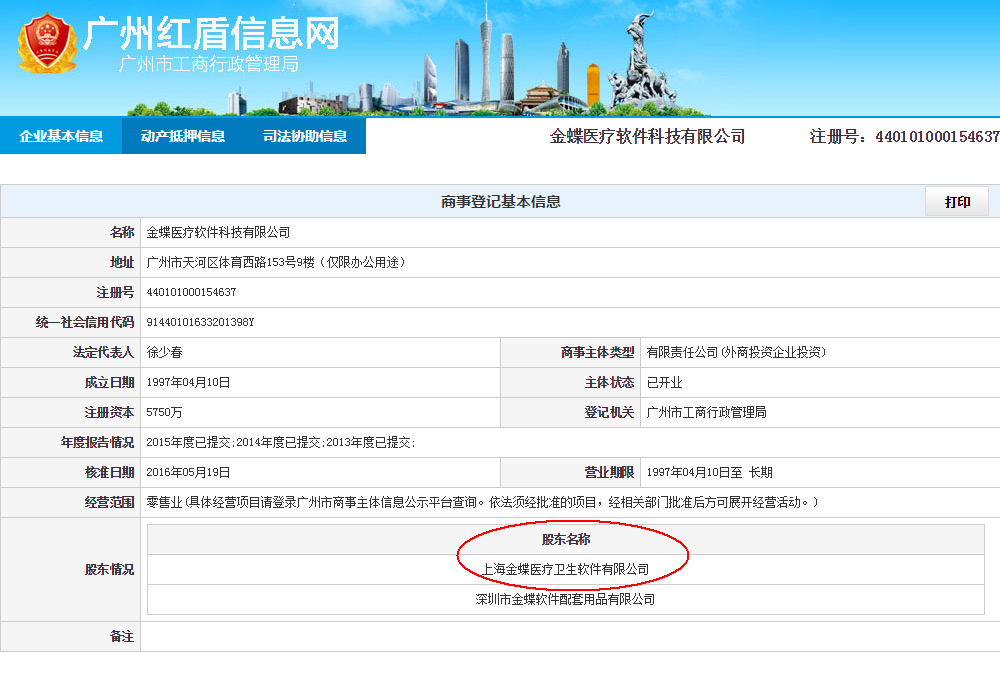
Task: Click the 成立日期 label
Action: (x=109, y=382)
